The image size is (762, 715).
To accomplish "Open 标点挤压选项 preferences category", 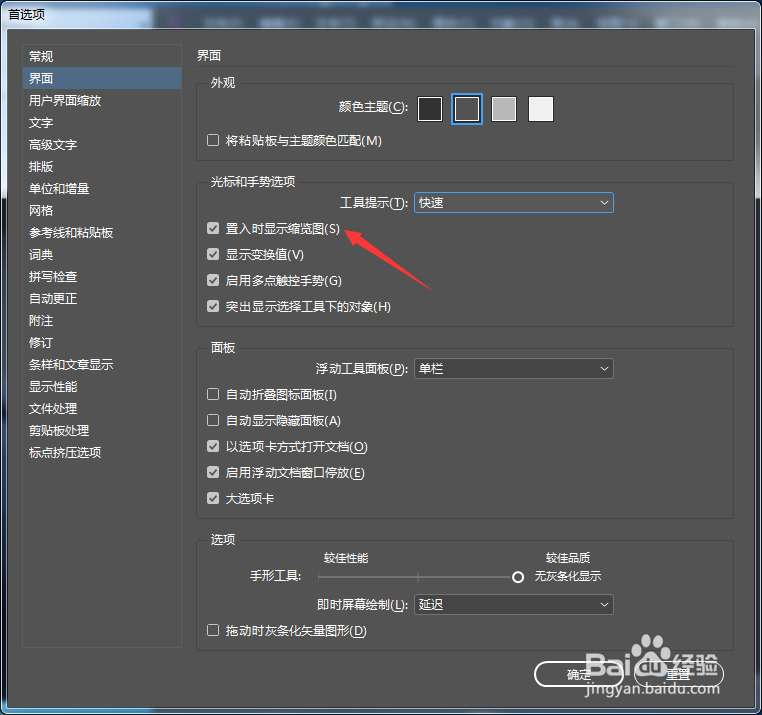I will pos(102,453).
